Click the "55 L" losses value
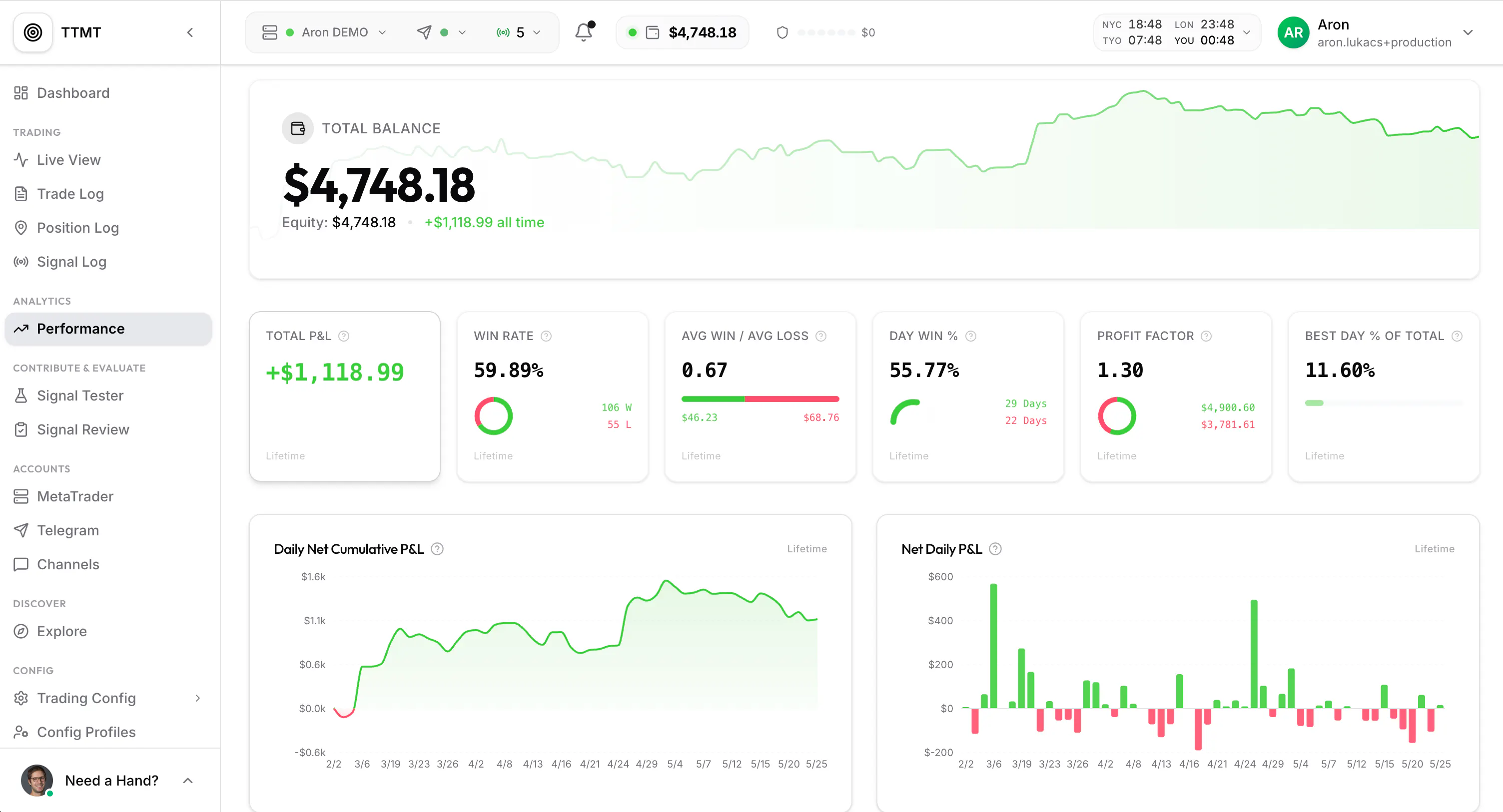The height and width of the screenshot is (812, 1503). (619, 424)
